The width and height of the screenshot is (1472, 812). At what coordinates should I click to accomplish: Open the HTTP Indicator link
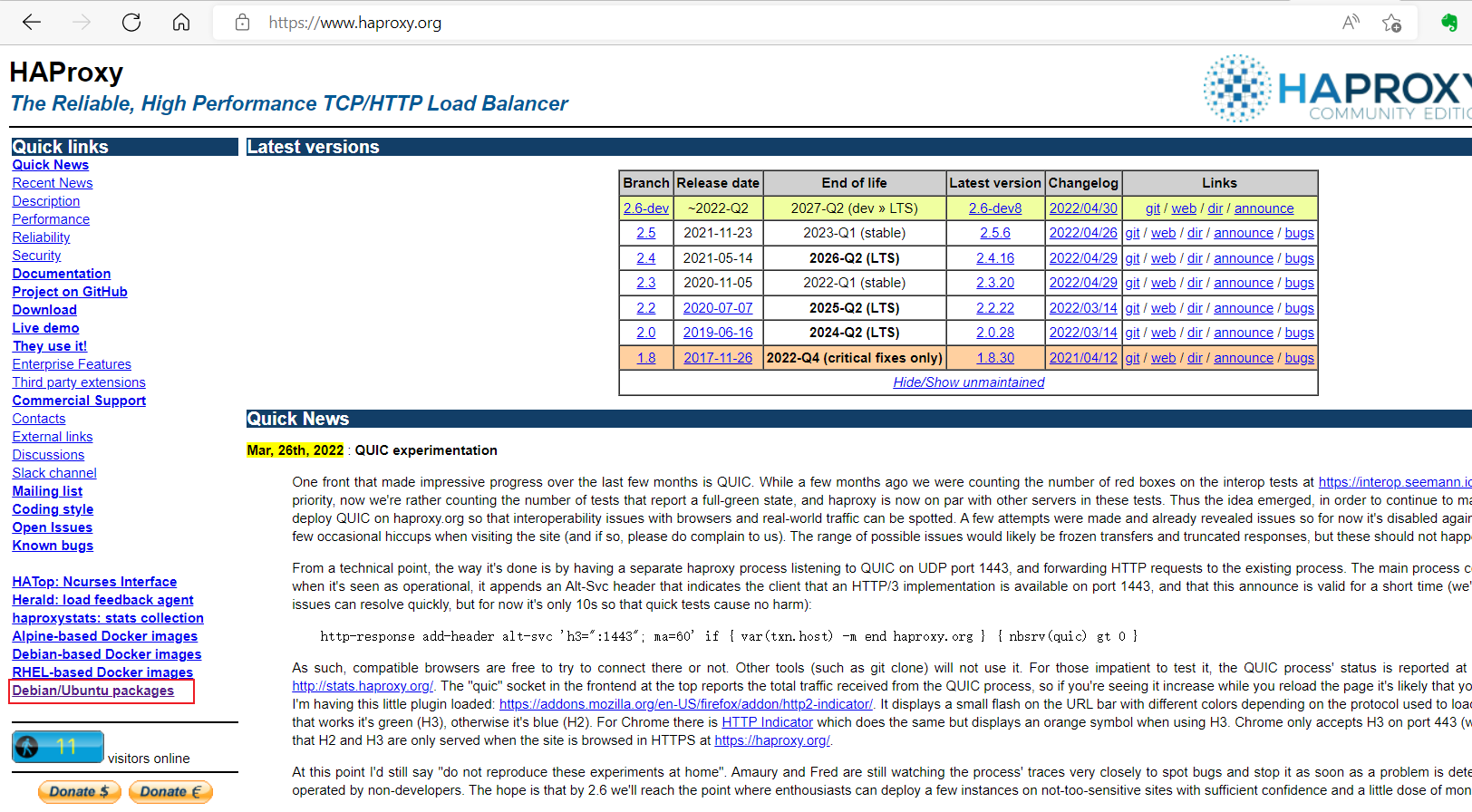click(x=768, y=722)
